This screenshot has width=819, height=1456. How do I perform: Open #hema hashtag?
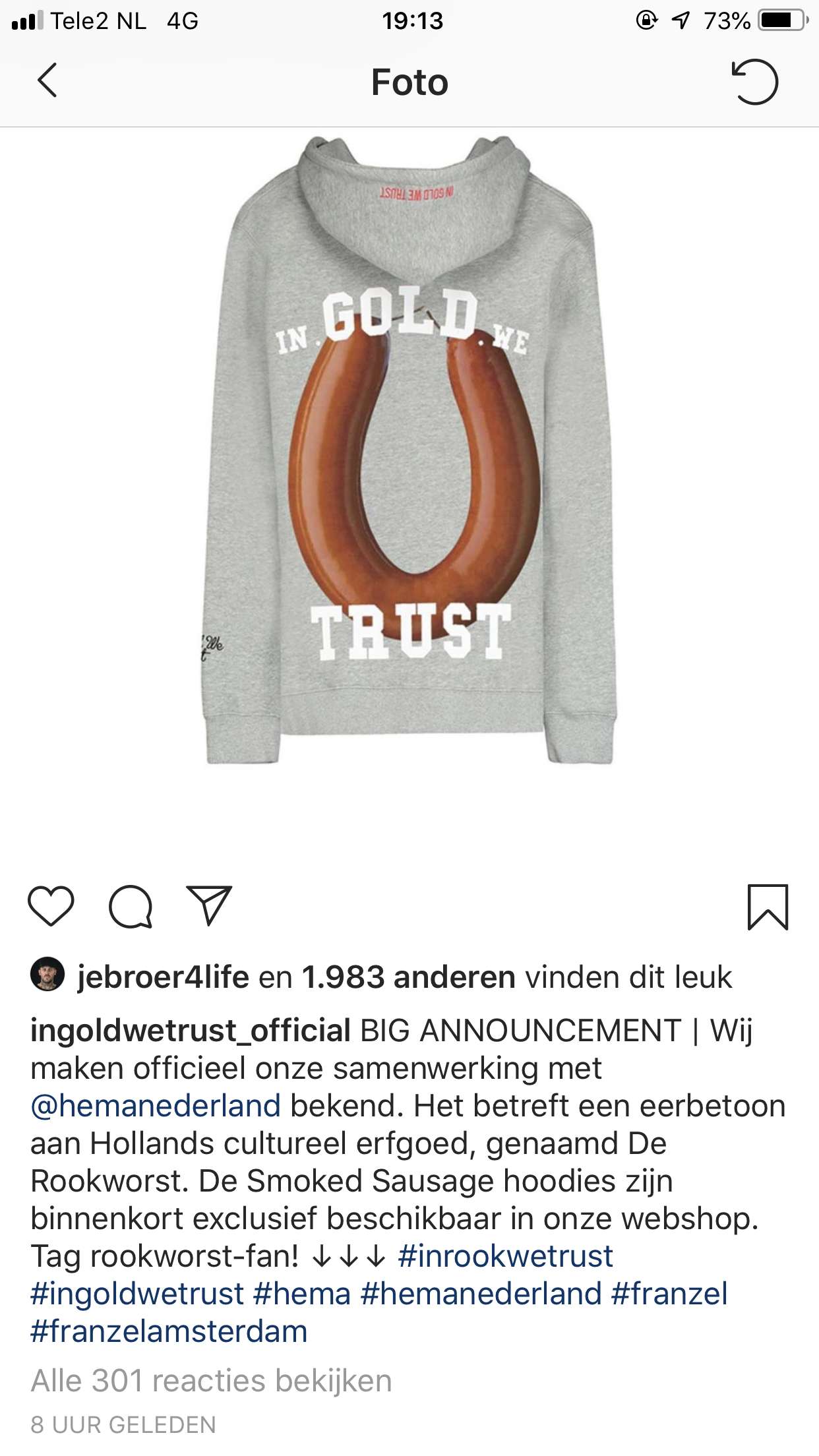tap(302, 1294)
